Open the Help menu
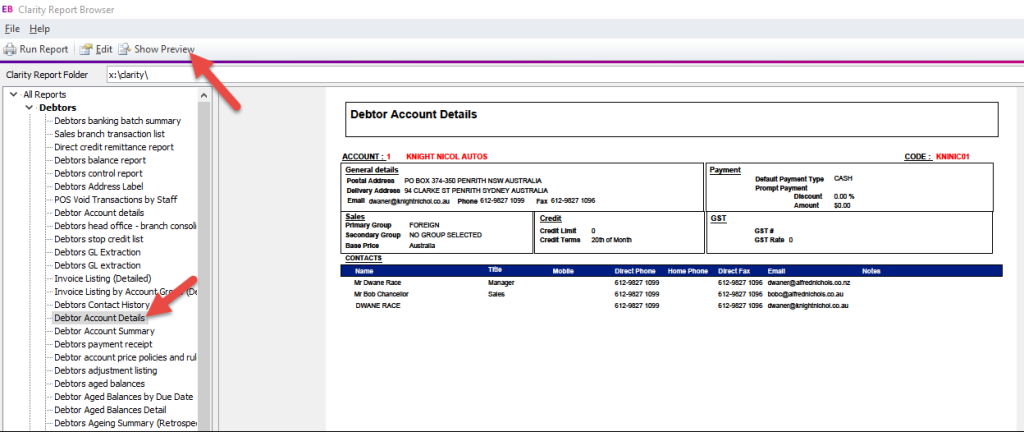The image size is (1024, 432). (x=39, y=29)
